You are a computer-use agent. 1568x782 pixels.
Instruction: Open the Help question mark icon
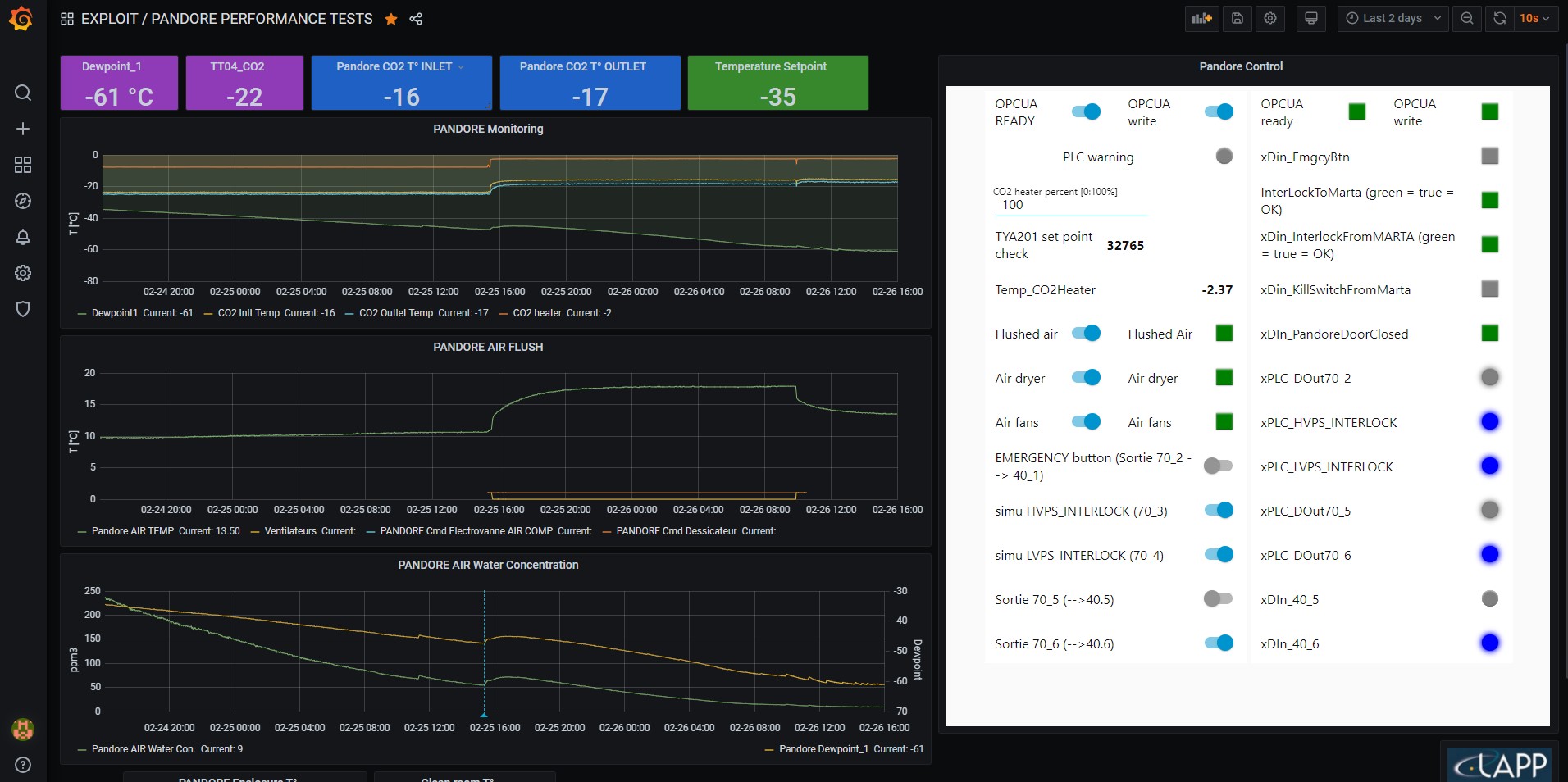[23, 765]
